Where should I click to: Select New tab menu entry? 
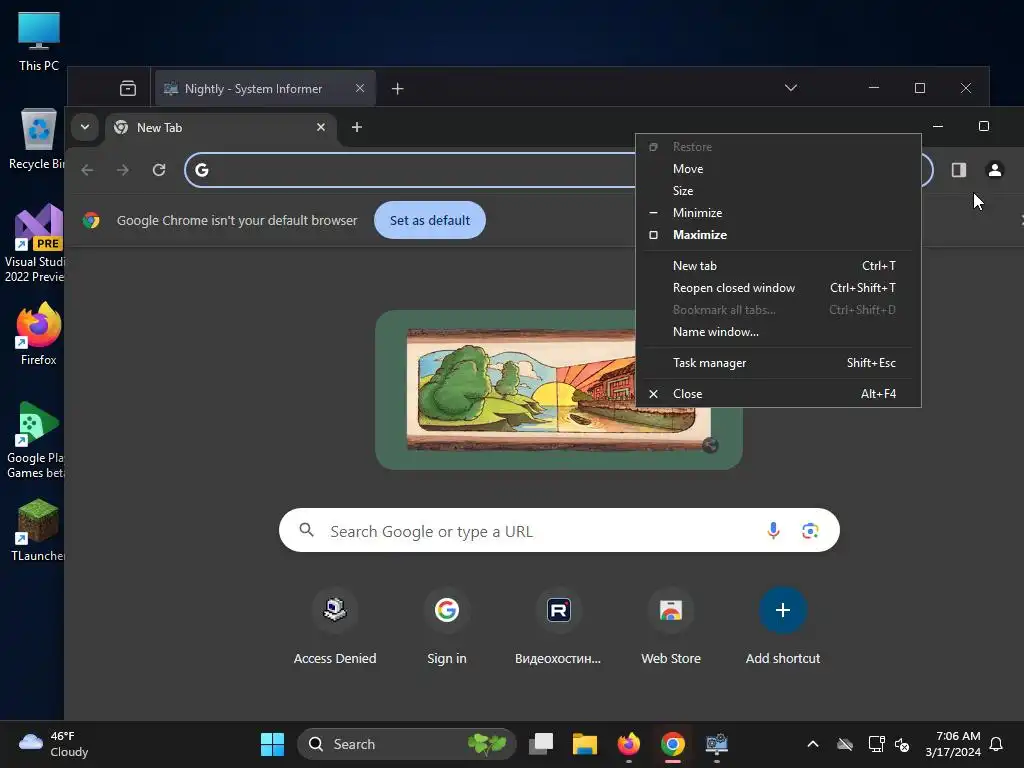pos(778,266)
